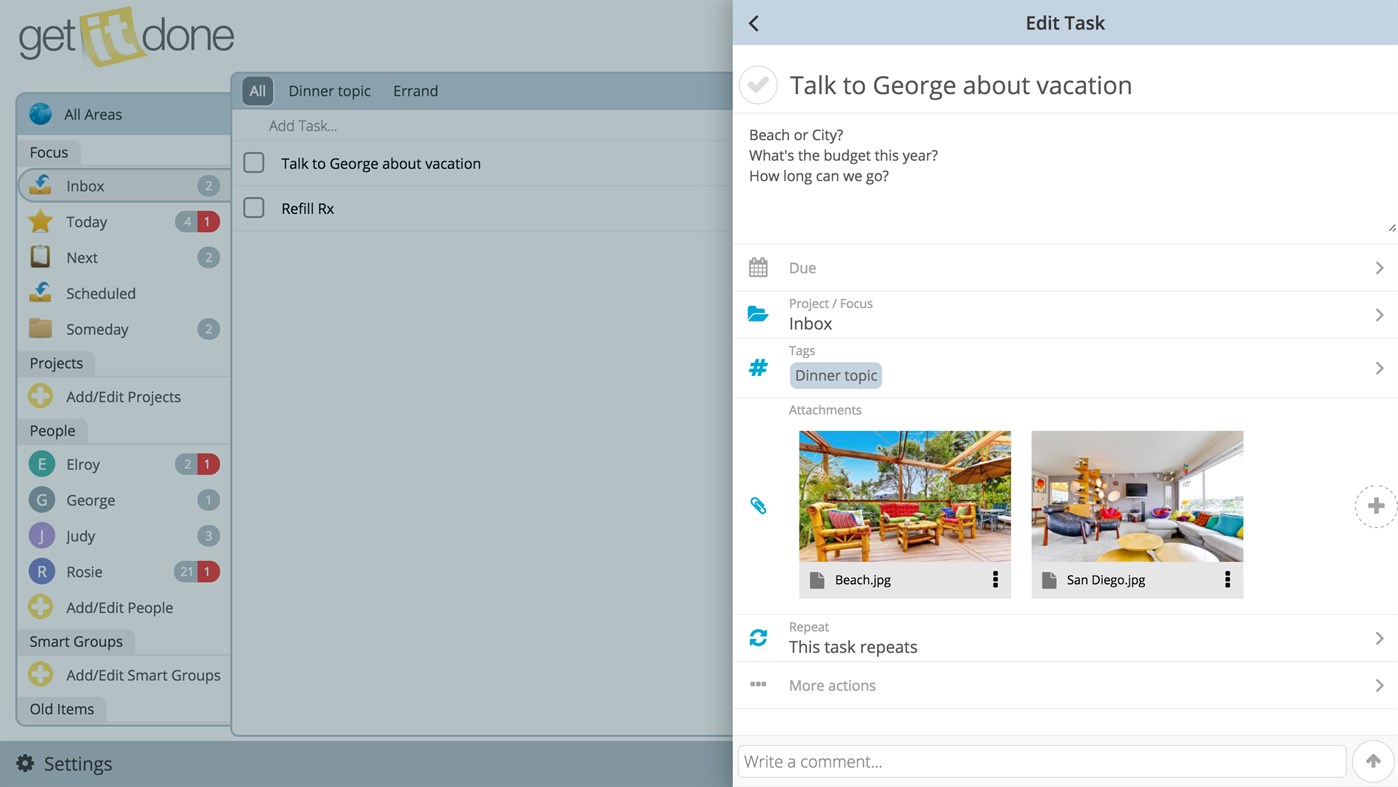The image size is (1398, 787).
Task: Expand the Due section chevron
Action: [1379, 267]
